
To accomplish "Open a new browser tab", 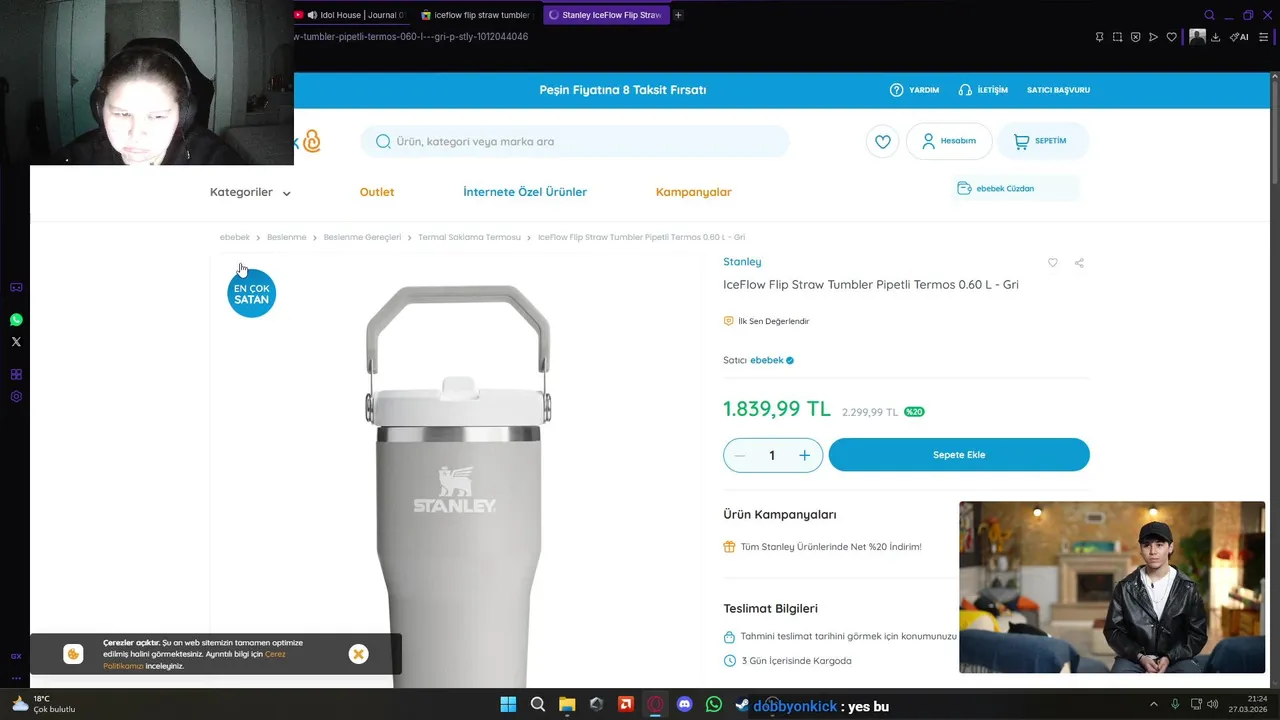I will (x=678, y=15).
